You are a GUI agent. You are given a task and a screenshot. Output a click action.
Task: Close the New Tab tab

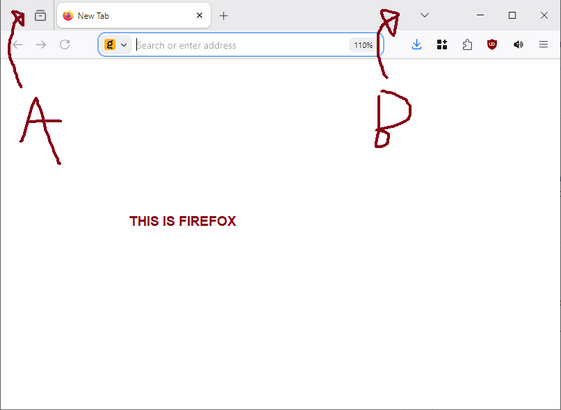pyautogui.click(x=200, y=15)
